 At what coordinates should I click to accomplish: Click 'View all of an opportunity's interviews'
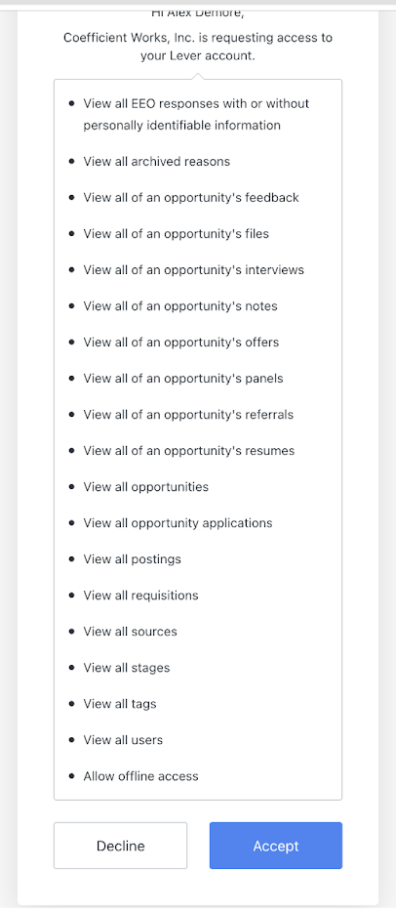[193, 270]
